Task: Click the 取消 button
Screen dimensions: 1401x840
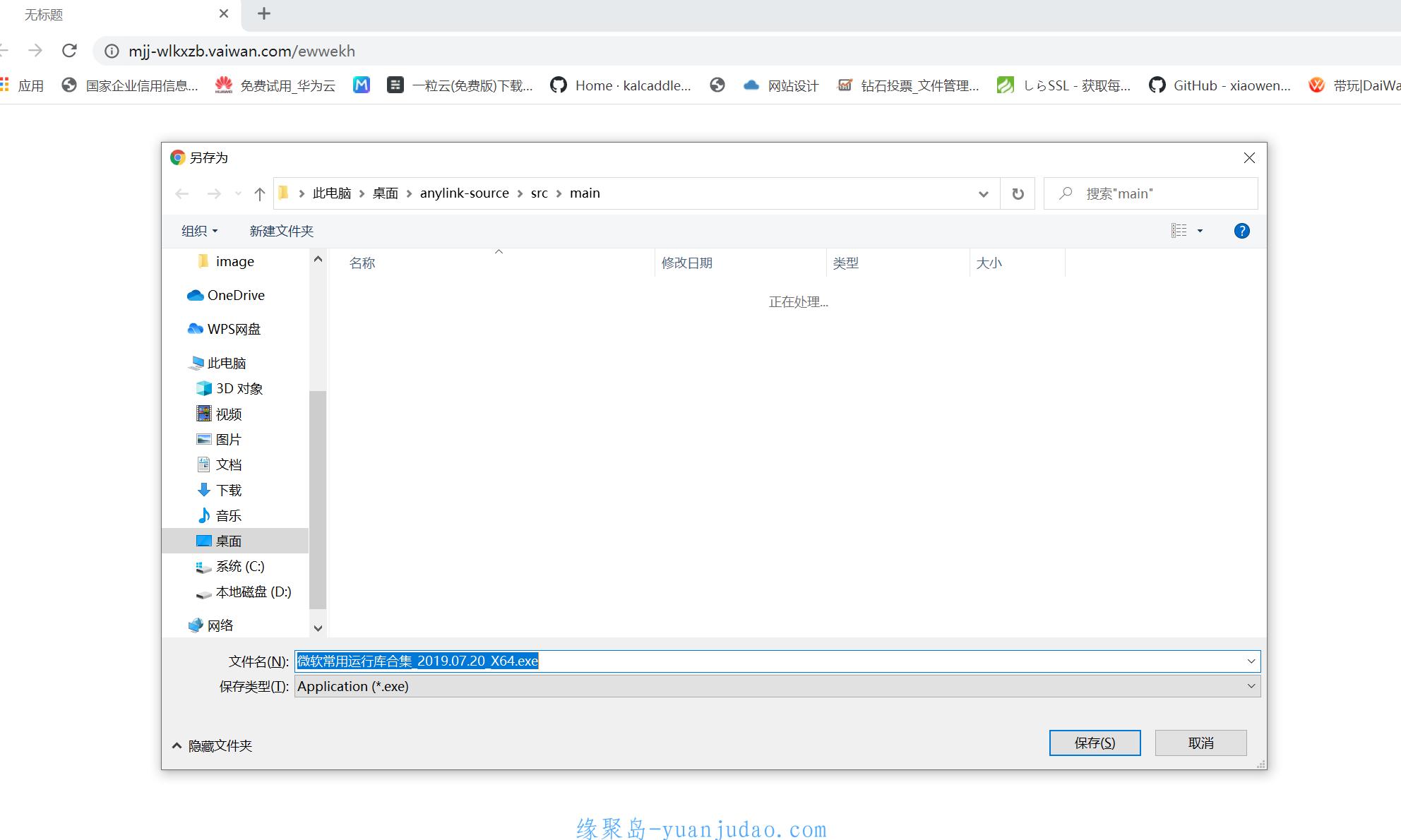Action: 1200,743
